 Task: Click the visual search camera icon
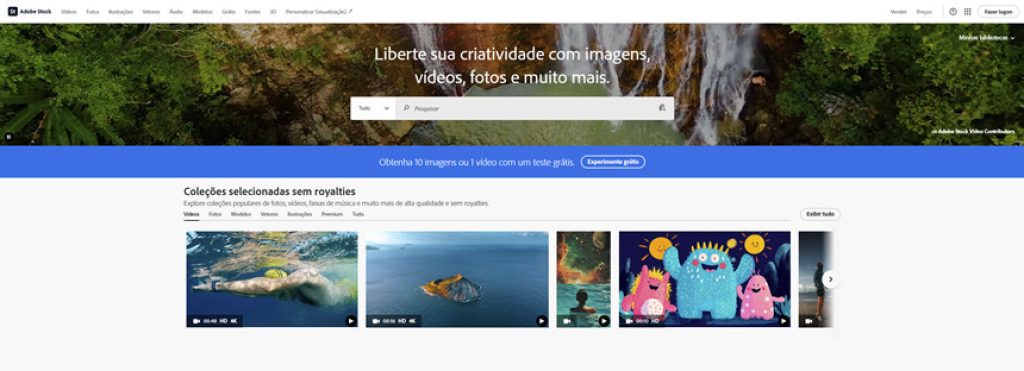pyautogui.click(x=662, y=108)
